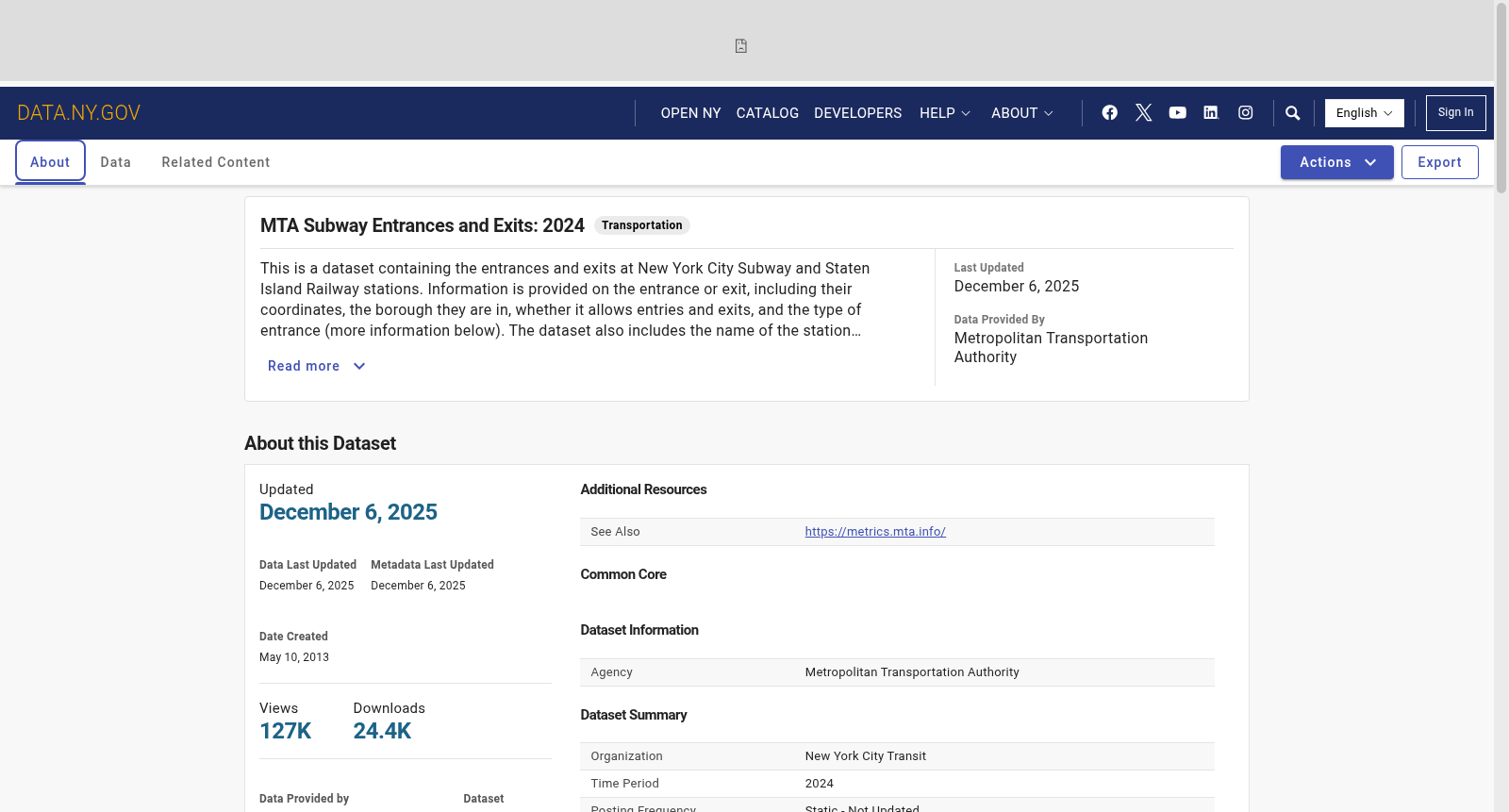Viewport: 1509px width, 812px height.
Task: Open the YouTube social icon
Action: click(1178, 112)
